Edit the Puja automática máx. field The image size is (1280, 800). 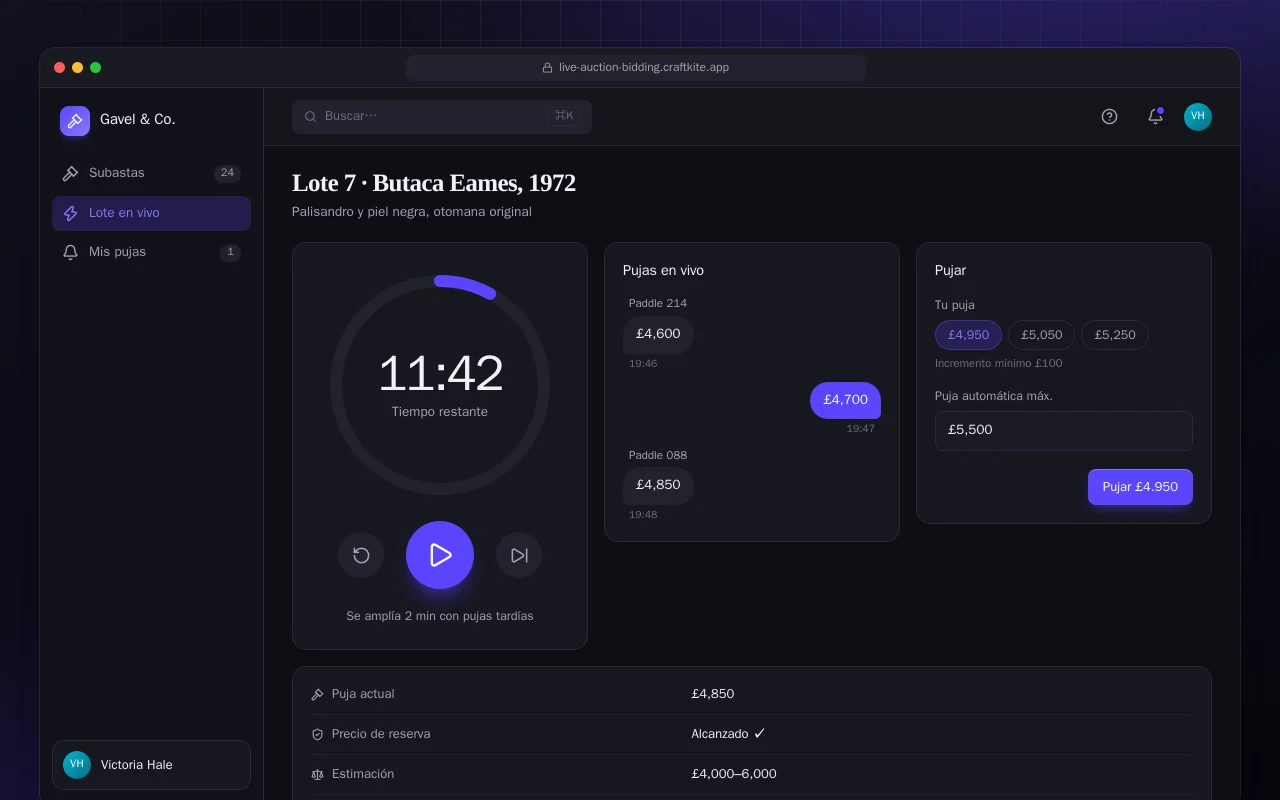1064,430
